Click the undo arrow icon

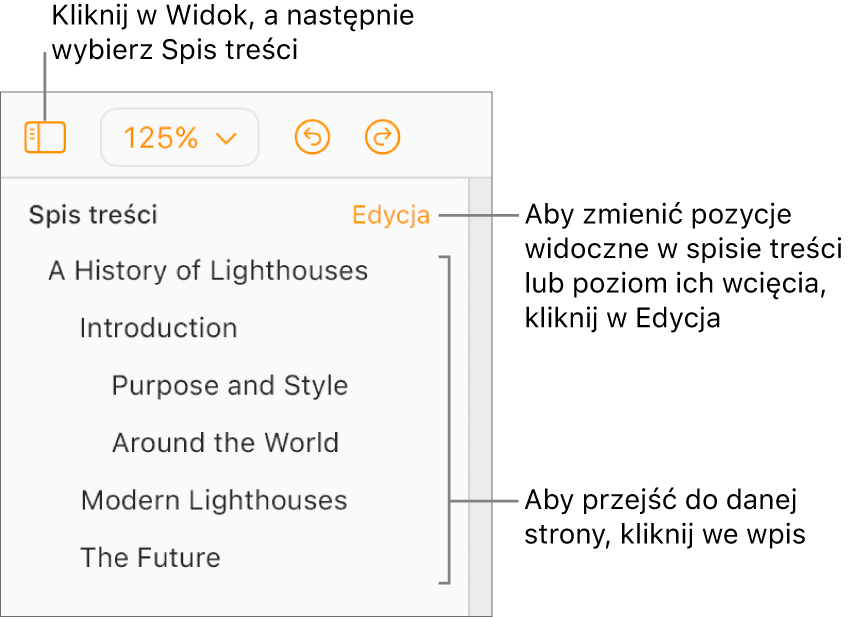pos(313,137)
